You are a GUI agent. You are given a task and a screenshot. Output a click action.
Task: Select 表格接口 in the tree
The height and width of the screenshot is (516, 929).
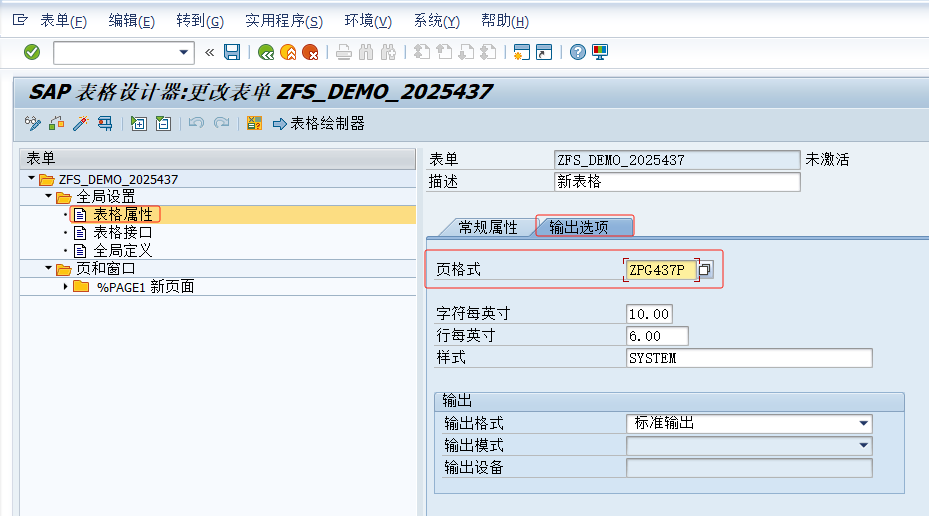coord(123,232)
